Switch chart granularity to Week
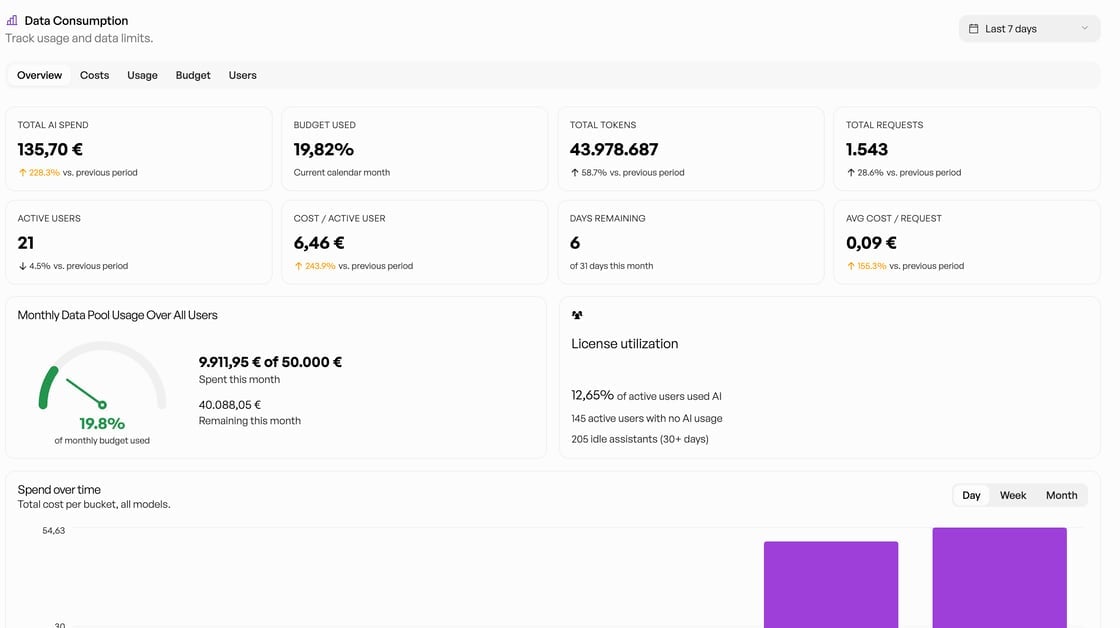Image resolution: width=1120 pixels, height=628 pixels. pyautogui.click(x=1013, y=495)
